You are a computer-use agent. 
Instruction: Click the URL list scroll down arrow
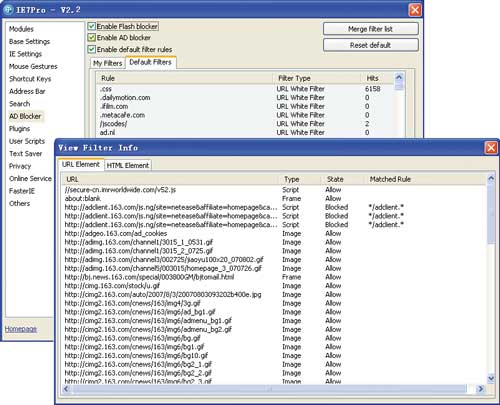pos(491,379)
